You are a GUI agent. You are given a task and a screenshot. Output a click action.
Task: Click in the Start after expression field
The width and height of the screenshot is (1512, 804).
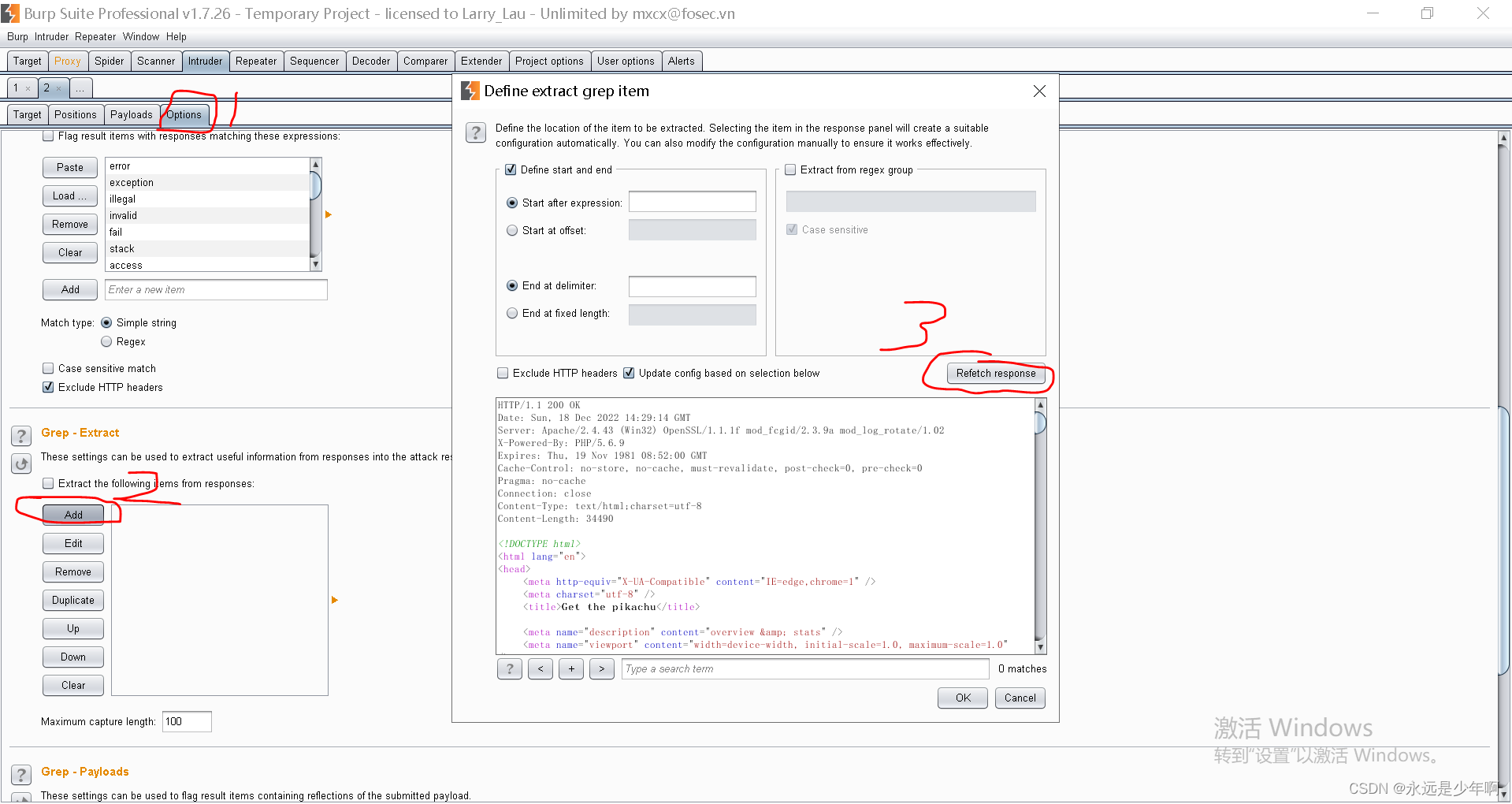point(693,202)
